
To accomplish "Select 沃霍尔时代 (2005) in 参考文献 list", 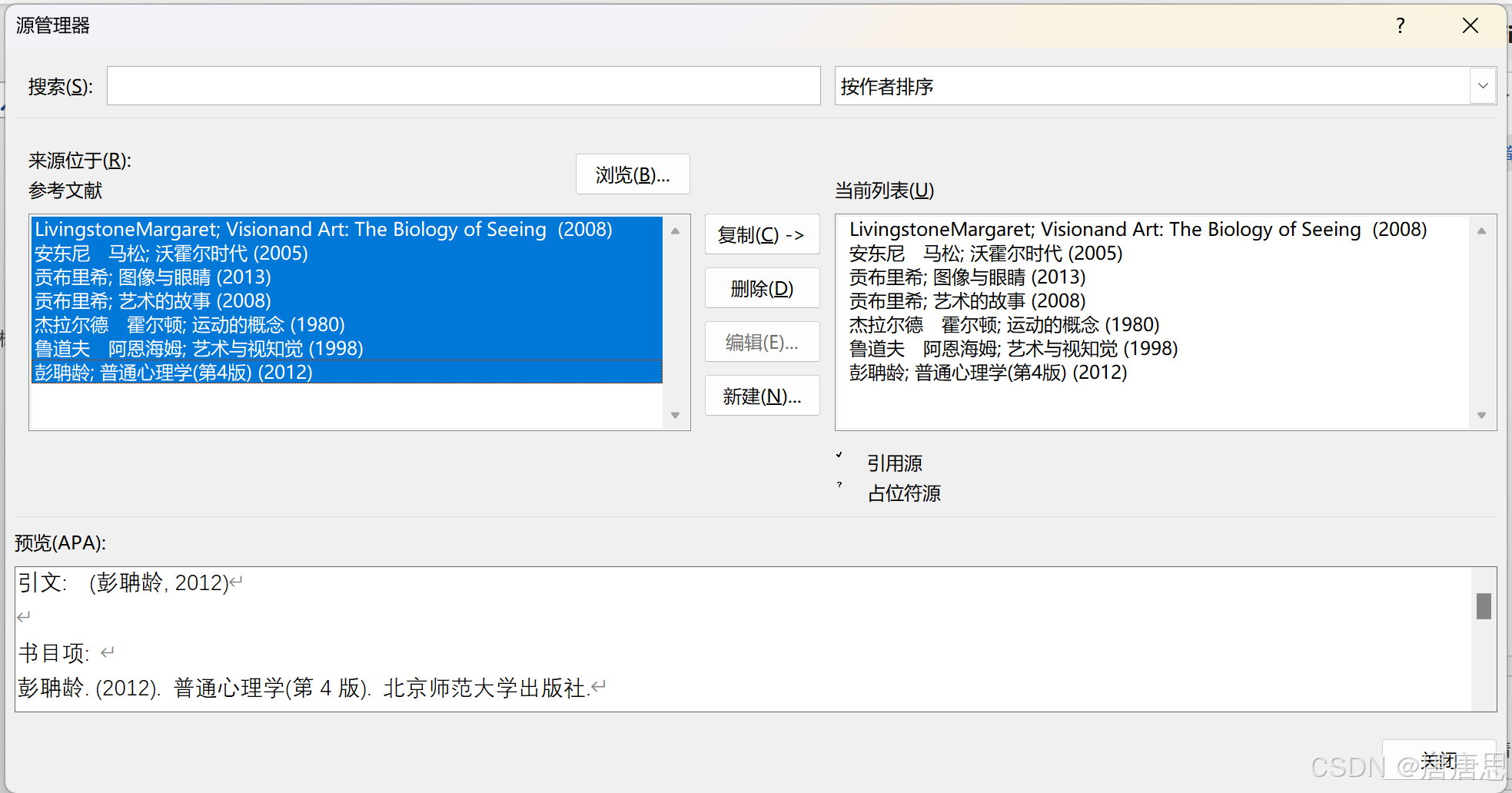I will coord(347,253).
